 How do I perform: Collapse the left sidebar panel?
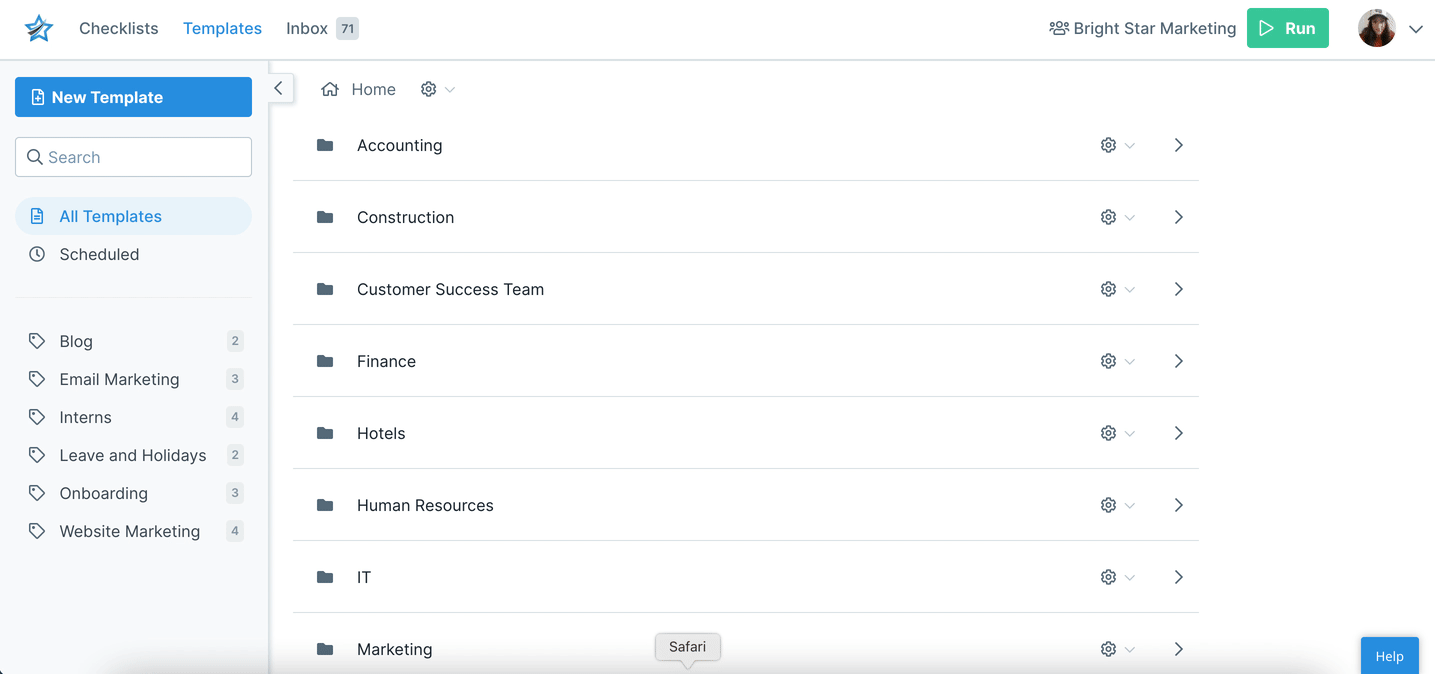[279, 88]
